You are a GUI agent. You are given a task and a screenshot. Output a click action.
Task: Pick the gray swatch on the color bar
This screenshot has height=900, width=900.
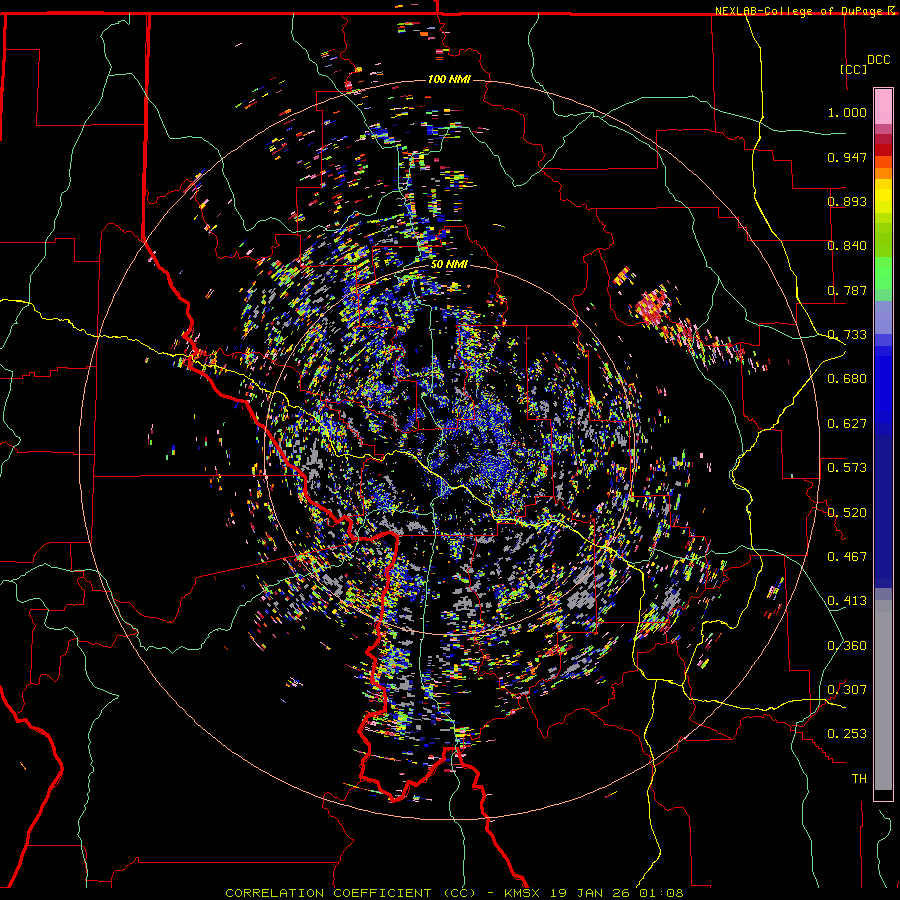(883, 695)
